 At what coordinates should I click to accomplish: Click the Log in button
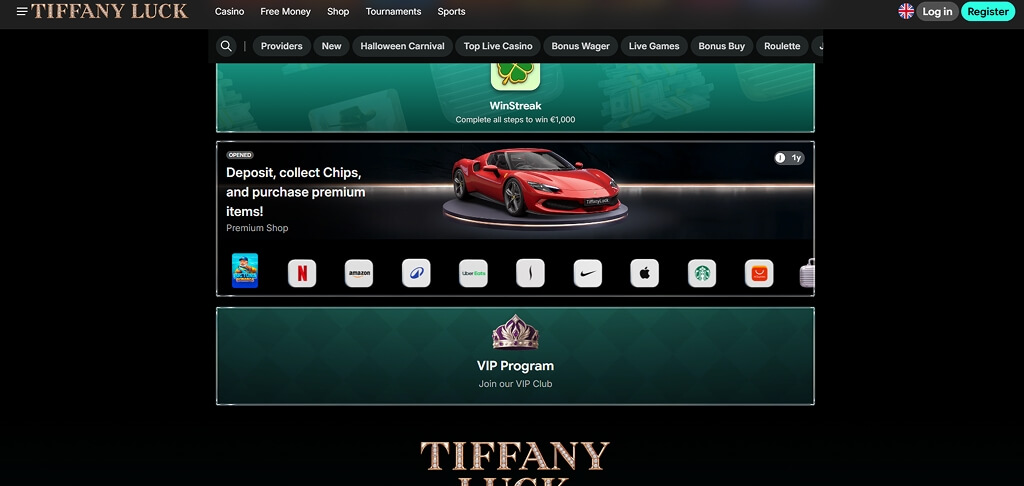click(x=937, y=11)
